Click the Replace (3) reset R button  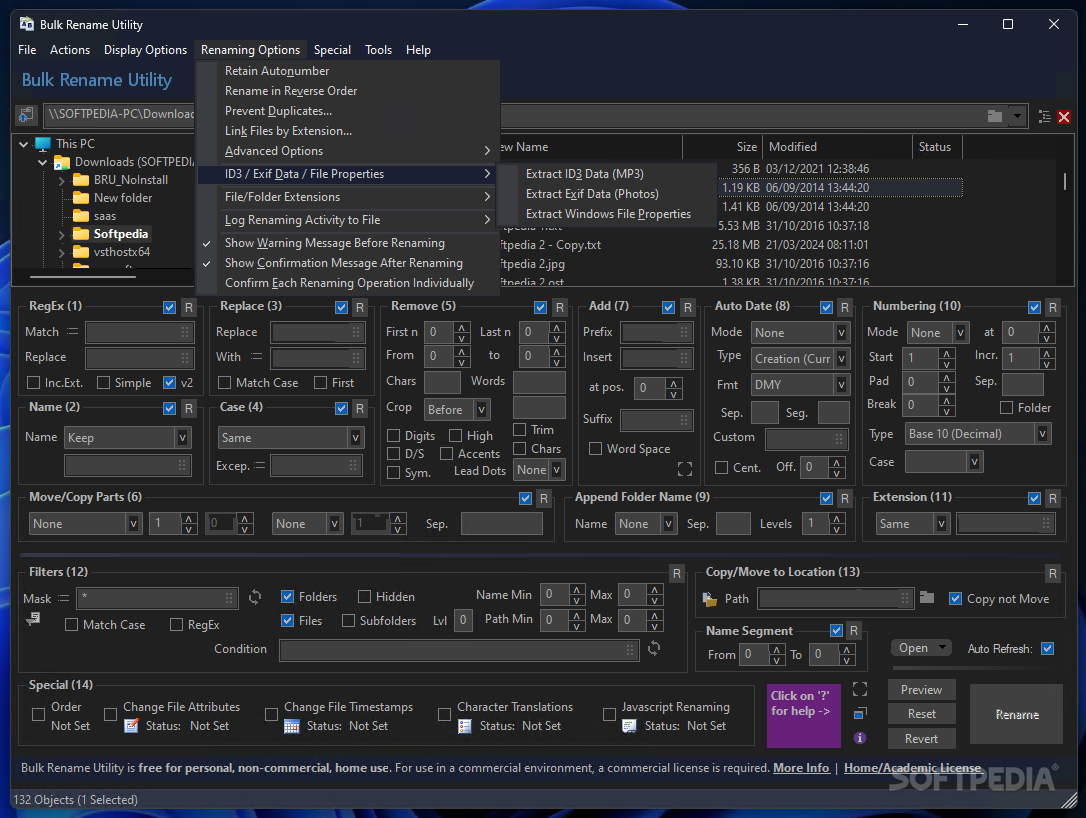click(359, 308)
